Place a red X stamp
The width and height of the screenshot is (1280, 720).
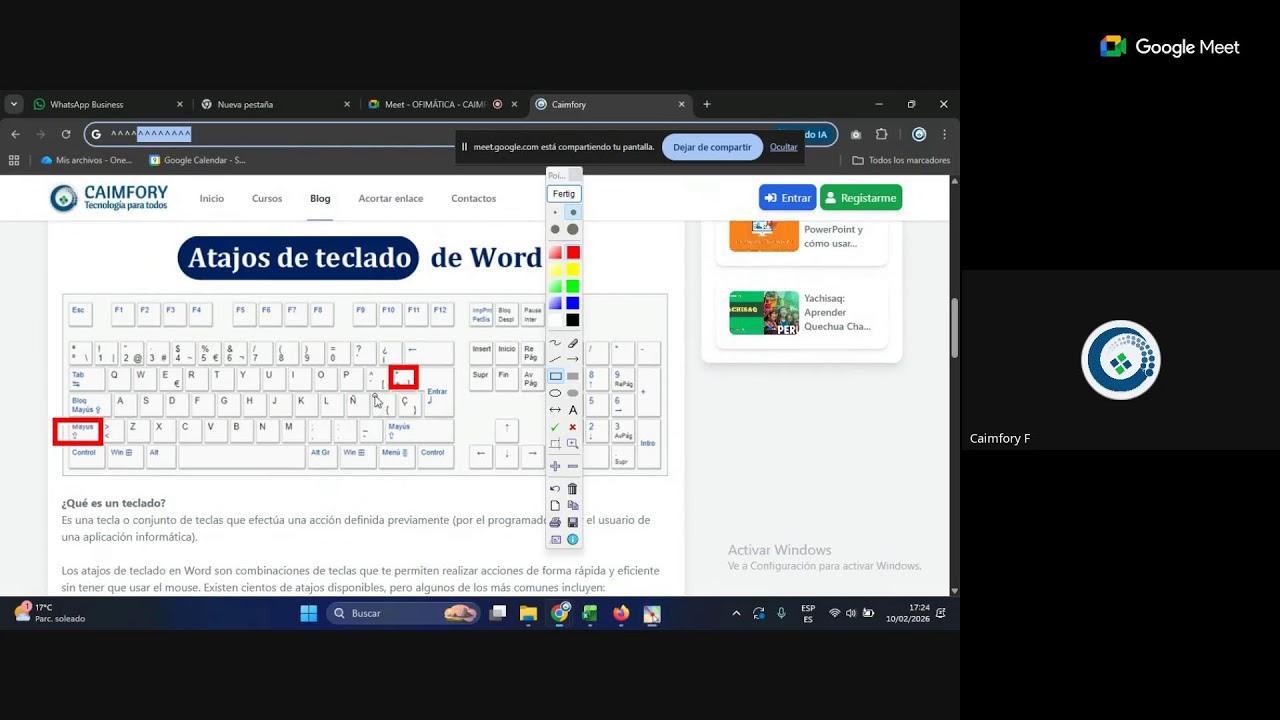pyautogui.click(x=573, y=427)
